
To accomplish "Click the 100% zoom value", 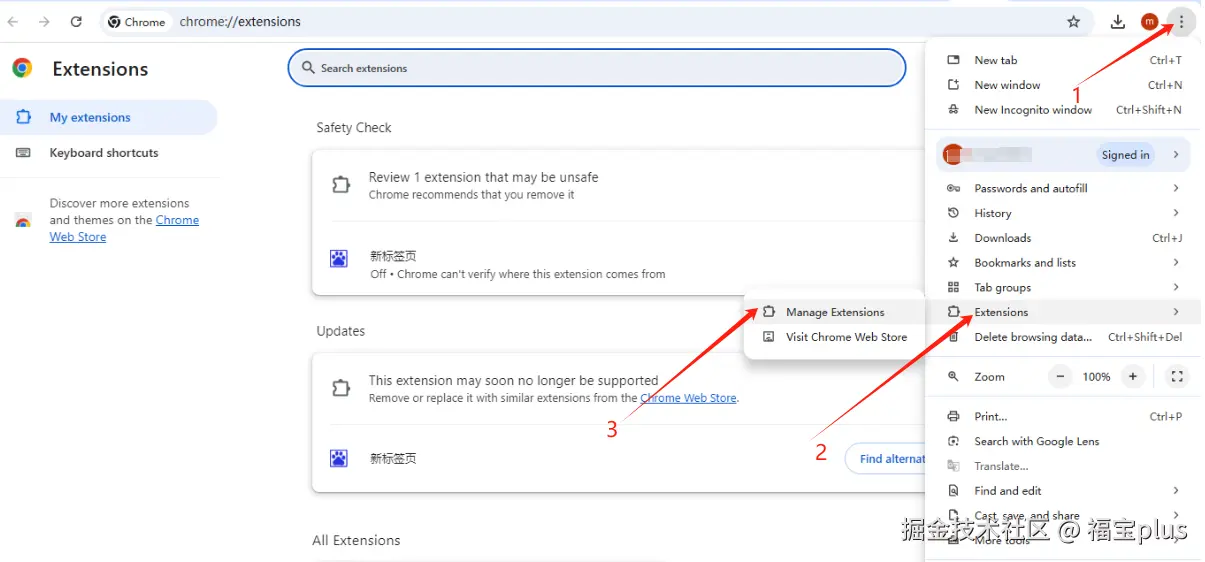I will pos(1096,377).
